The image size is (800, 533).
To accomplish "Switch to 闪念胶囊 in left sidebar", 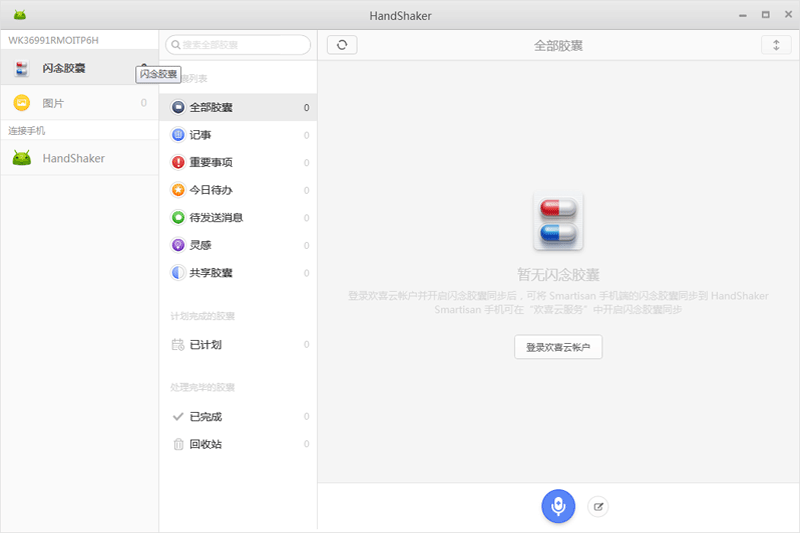I will pyautogui.click(x=65, y=68).
